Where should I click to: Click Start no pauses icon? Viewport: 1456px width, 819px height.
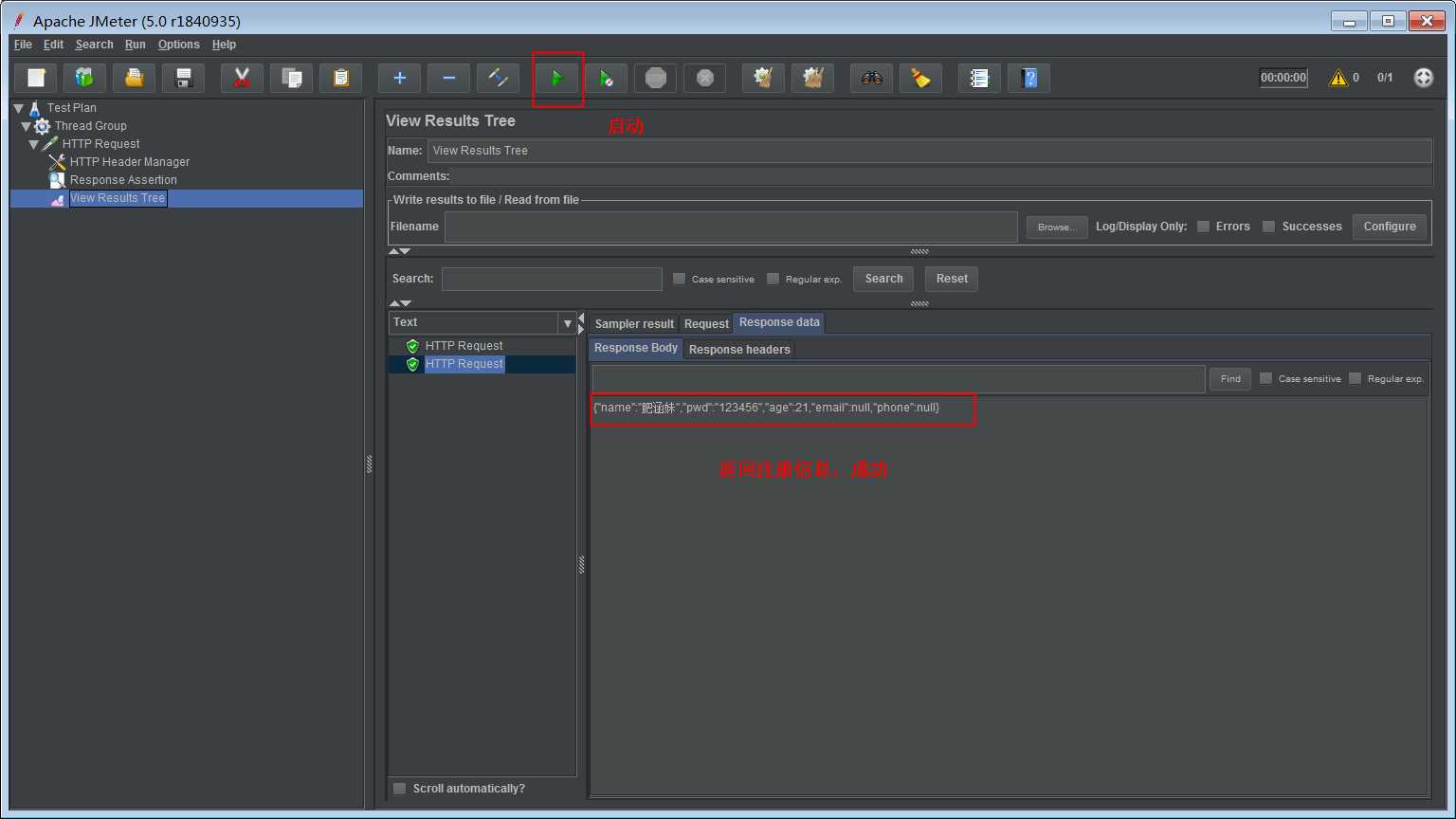click(x=607, y=78)
